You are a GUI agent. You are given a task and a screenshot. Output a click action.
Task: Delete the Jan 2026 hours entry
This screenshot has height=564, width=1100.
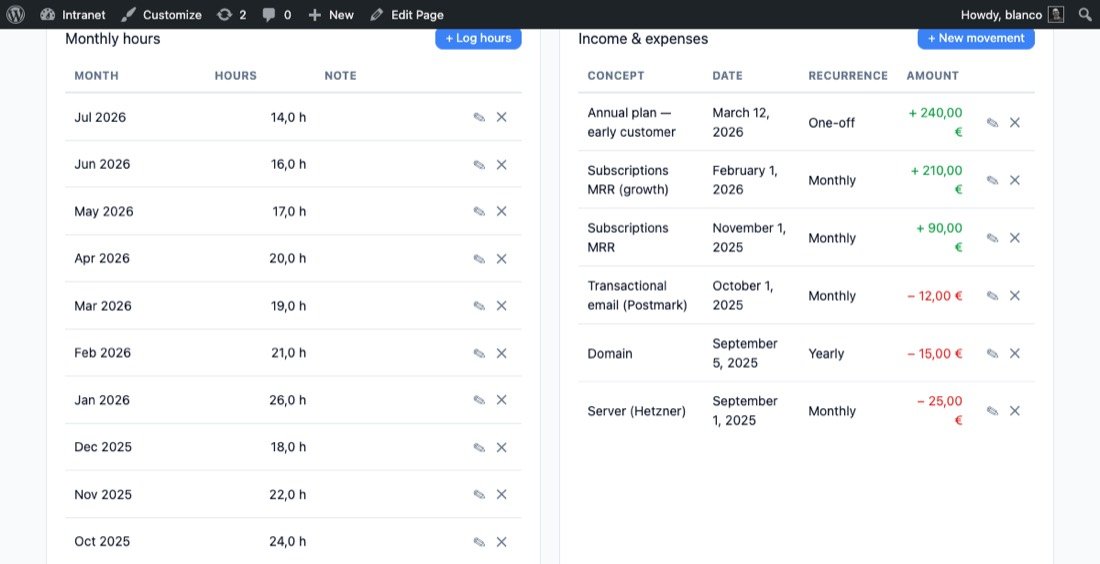click(x=502, y=400)
